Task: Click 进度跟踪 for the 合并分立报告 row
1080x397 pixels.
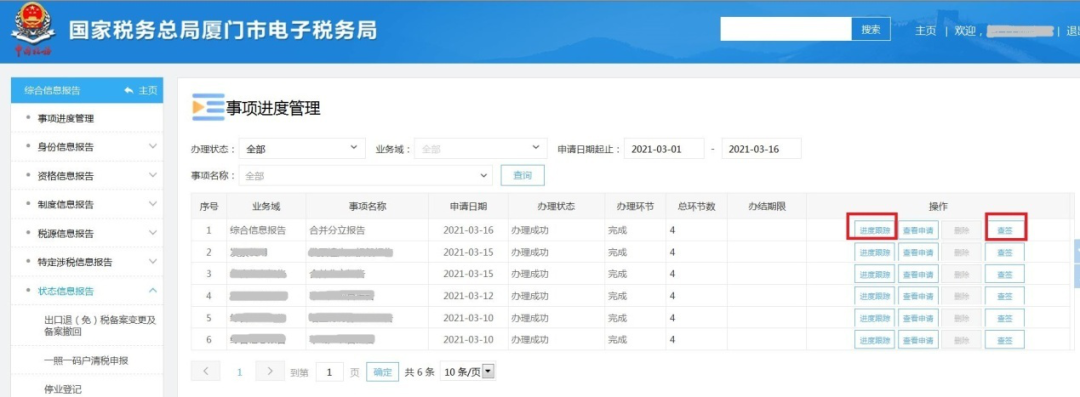Action: coord(875,230)
